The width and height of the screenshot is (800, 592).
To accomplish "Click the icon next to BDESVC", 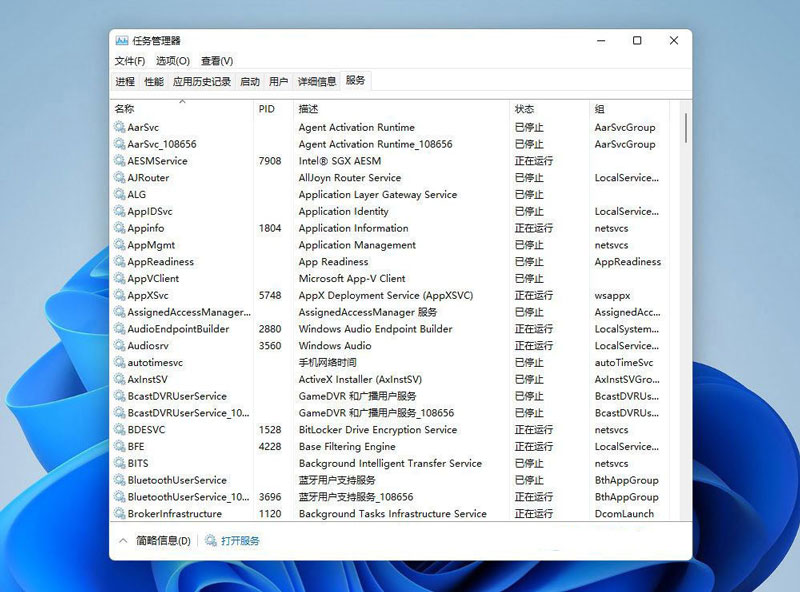I will point(120,430).
